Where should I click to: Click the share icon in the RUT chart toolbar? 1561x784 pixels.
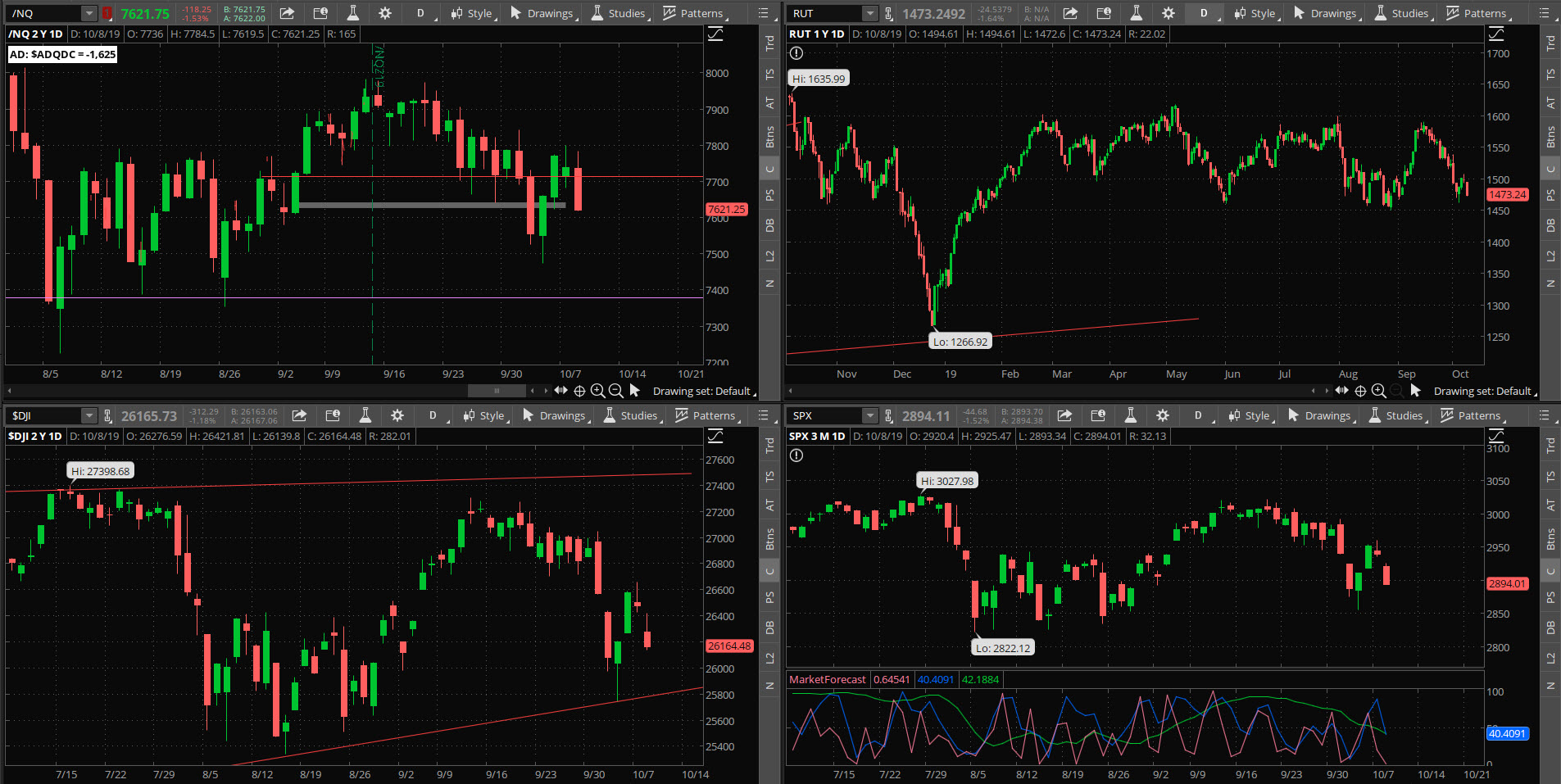click(x=1070, y=13)
